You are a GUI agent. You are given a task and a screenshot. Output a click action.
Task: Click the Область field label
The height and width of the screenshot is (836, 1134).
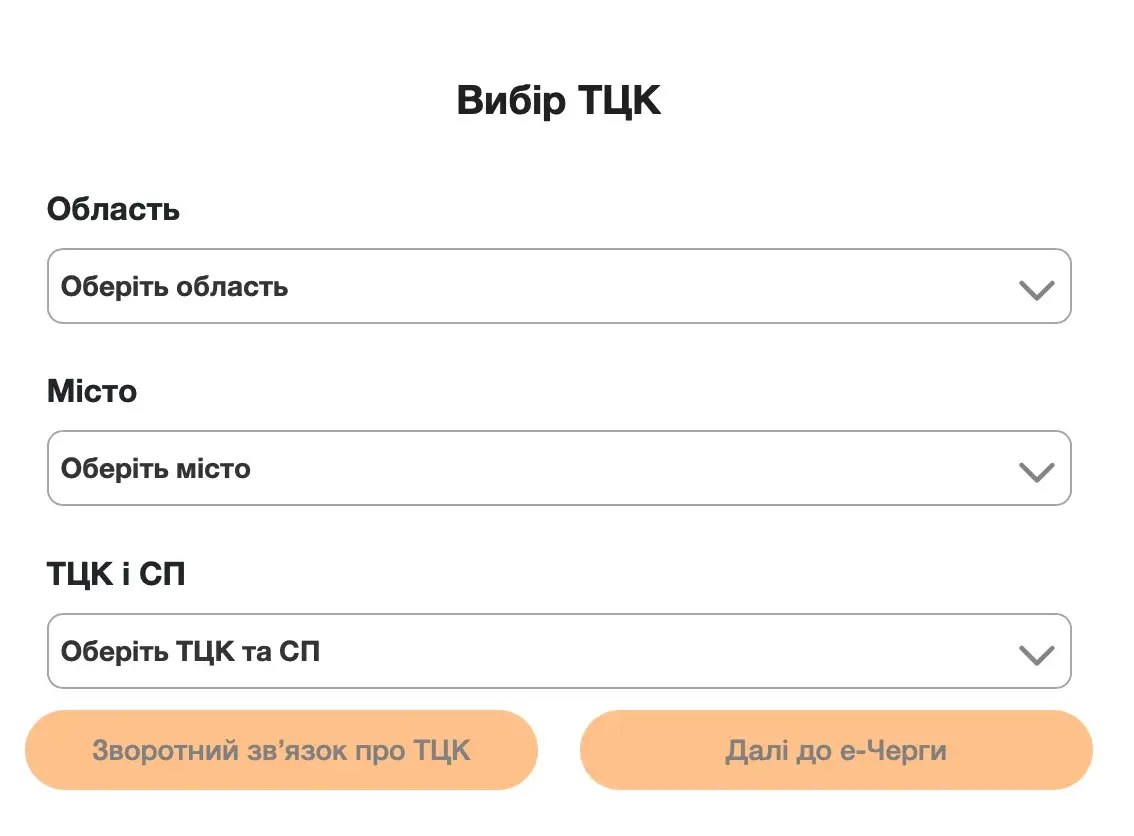click(x=113, y=209)
